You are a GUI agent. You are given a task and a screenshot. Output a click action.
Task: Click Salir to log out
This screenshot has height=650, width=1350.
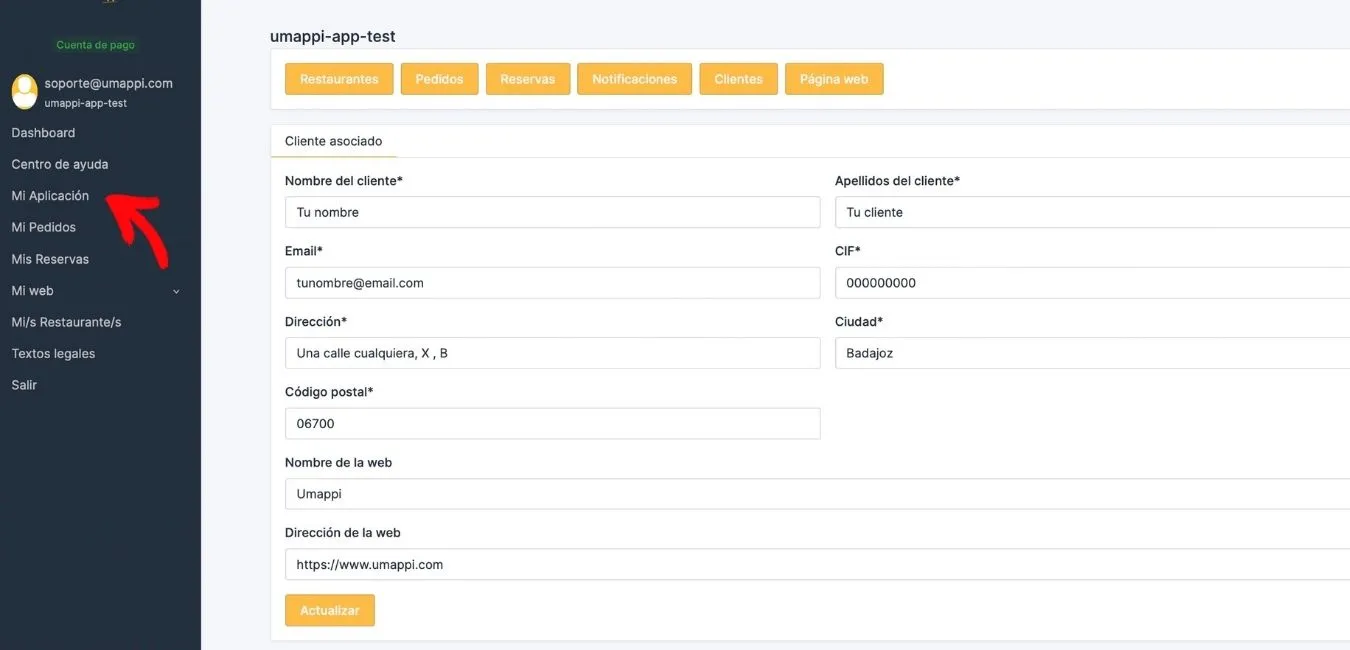[24, 385]
